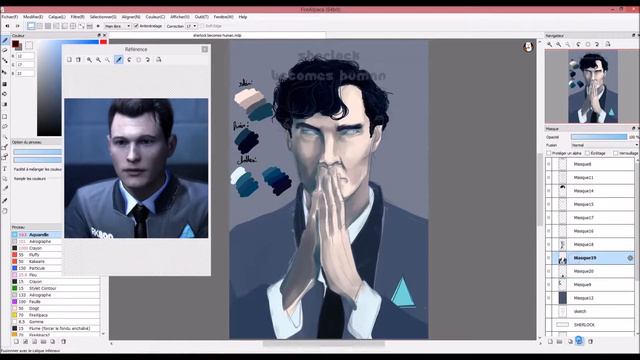
Task: Select the Gomme brush
Action: coord(56,322)
